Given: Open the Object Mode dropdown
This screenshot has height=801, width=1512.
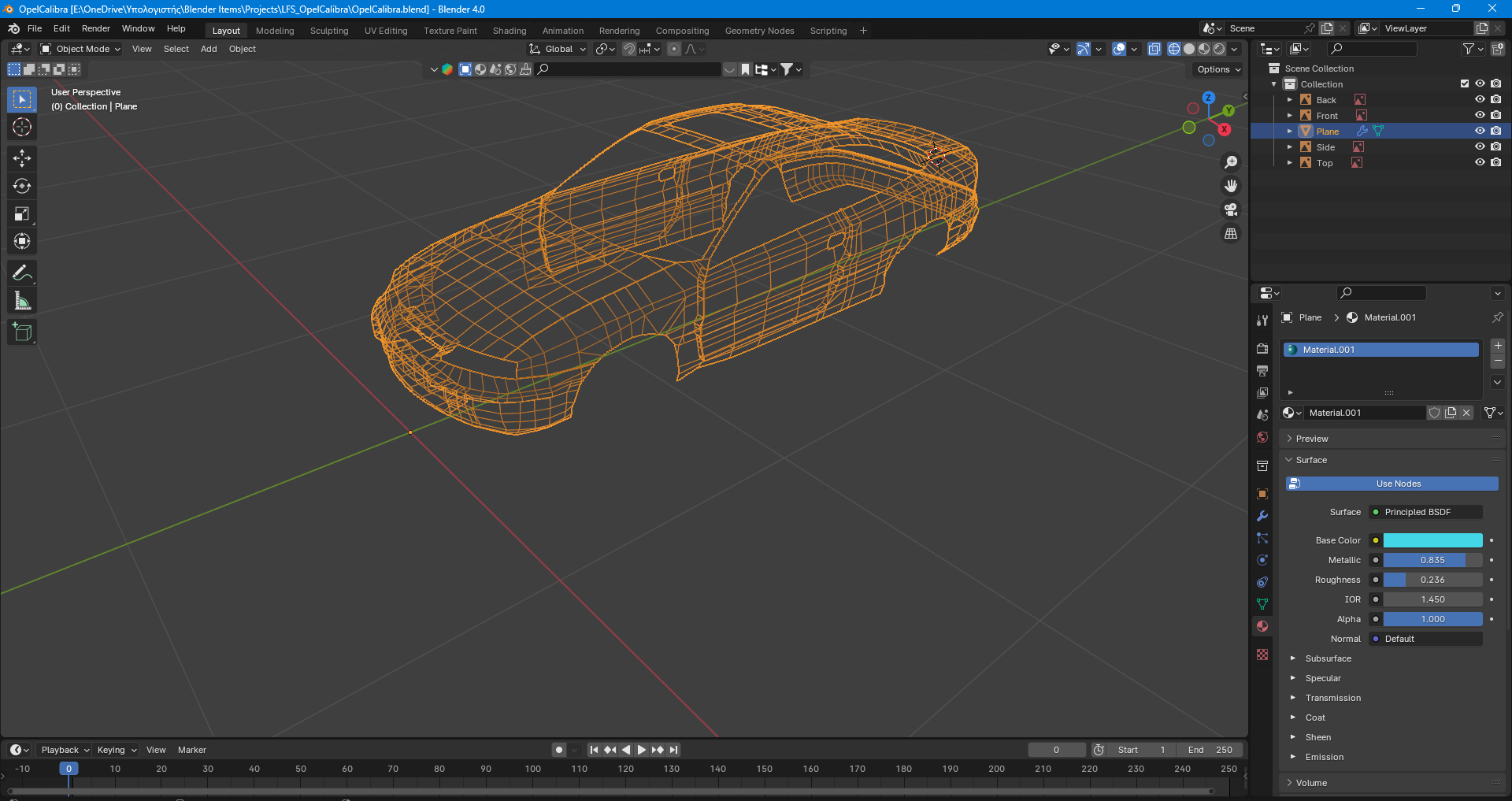Looking at the screenshot, I should (81, 49).
